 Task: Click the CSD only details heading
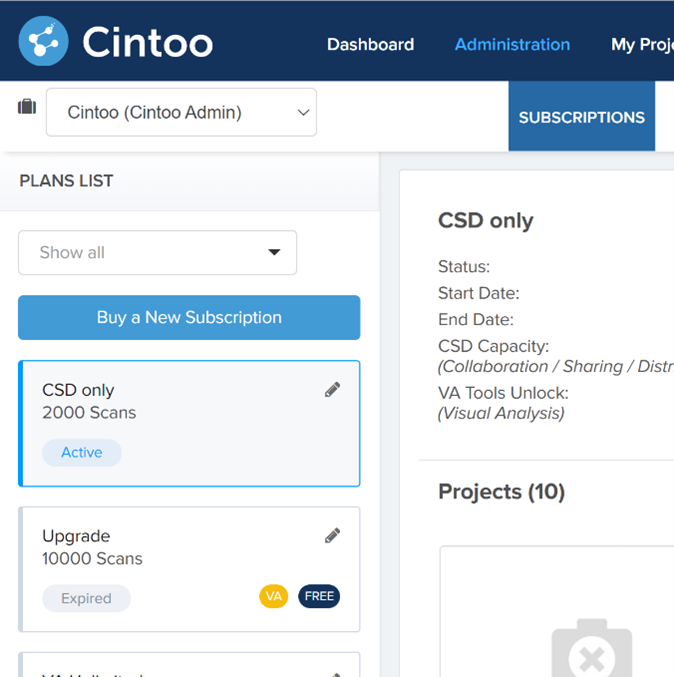coord(486,221)
